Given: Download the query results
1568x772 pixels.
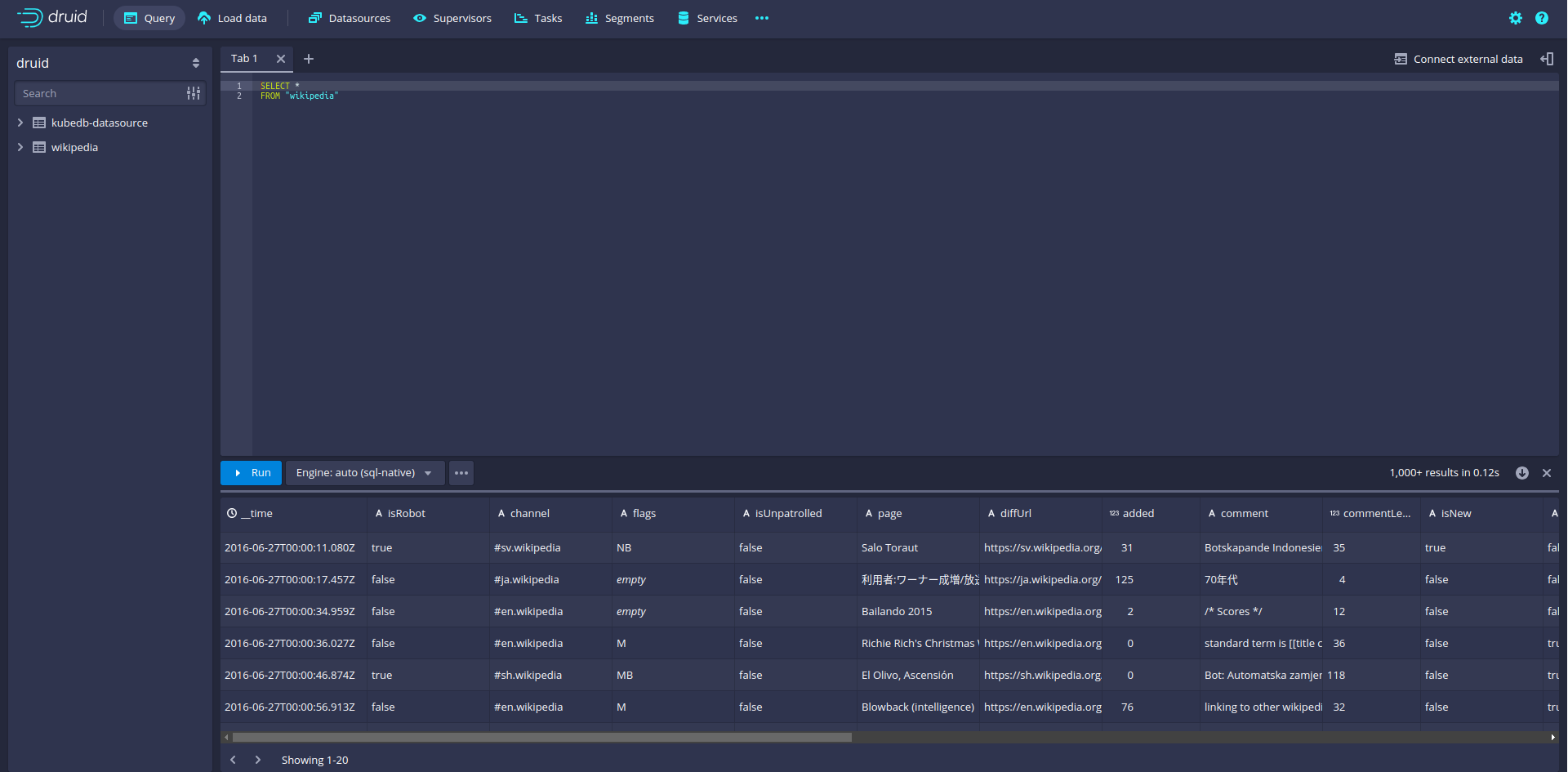Looking at the screenshot, I should coord(1521,473).
